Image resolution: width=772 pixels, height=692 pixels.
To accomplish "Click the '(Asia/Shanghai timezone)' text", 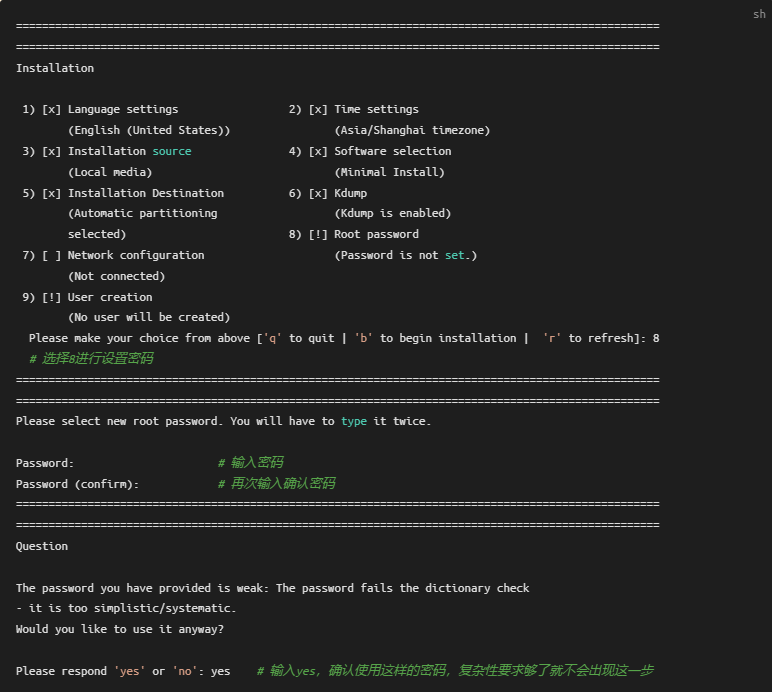I will point(412,130).
